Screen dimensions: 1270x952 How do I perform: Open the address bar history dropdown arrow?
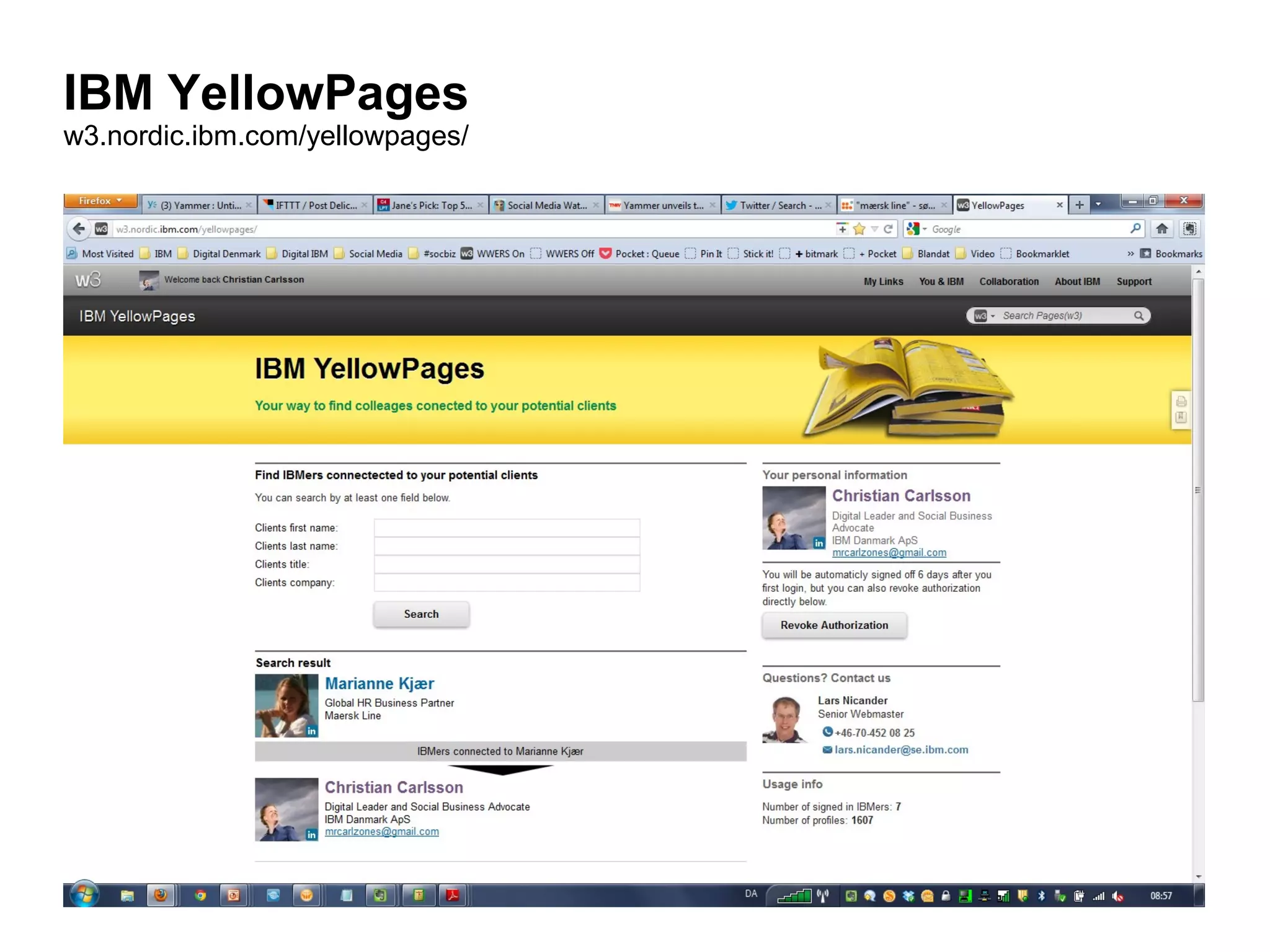click(874, 229)
